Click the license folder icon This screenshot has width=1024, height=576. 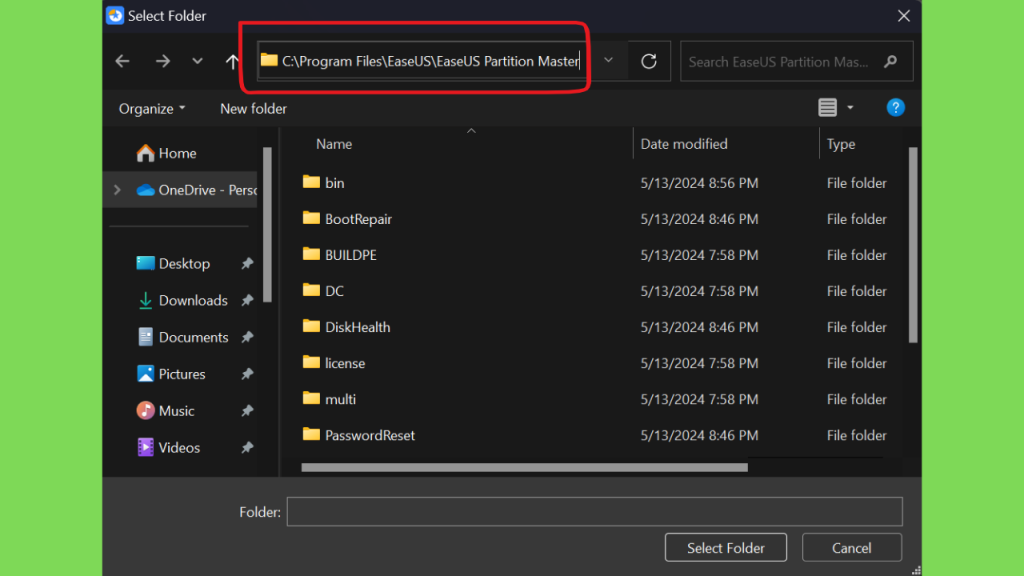click(312, 362)
